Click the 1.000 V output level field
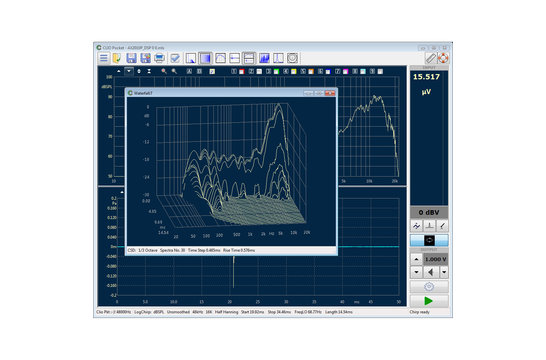This screenshot has width=546, height=360. coord(436,259)
